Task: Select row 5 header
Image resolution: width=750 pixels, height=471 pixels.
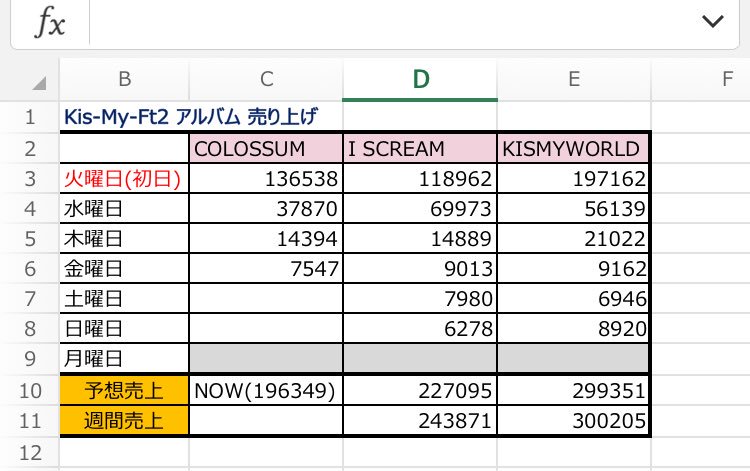Action: coord(30,239)
